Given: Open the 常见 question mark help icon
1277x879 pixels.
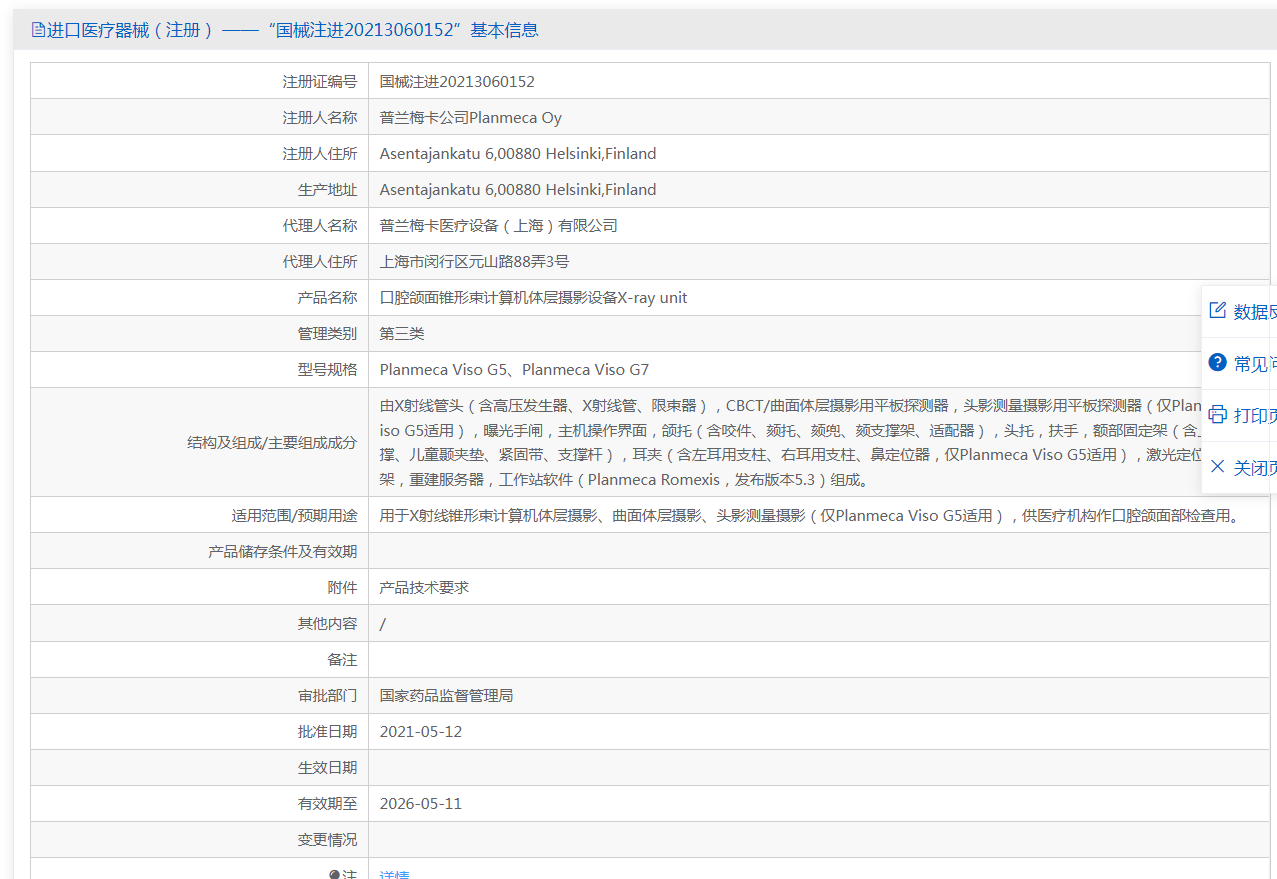Looking at the screenshot, I should (1217, 362).
